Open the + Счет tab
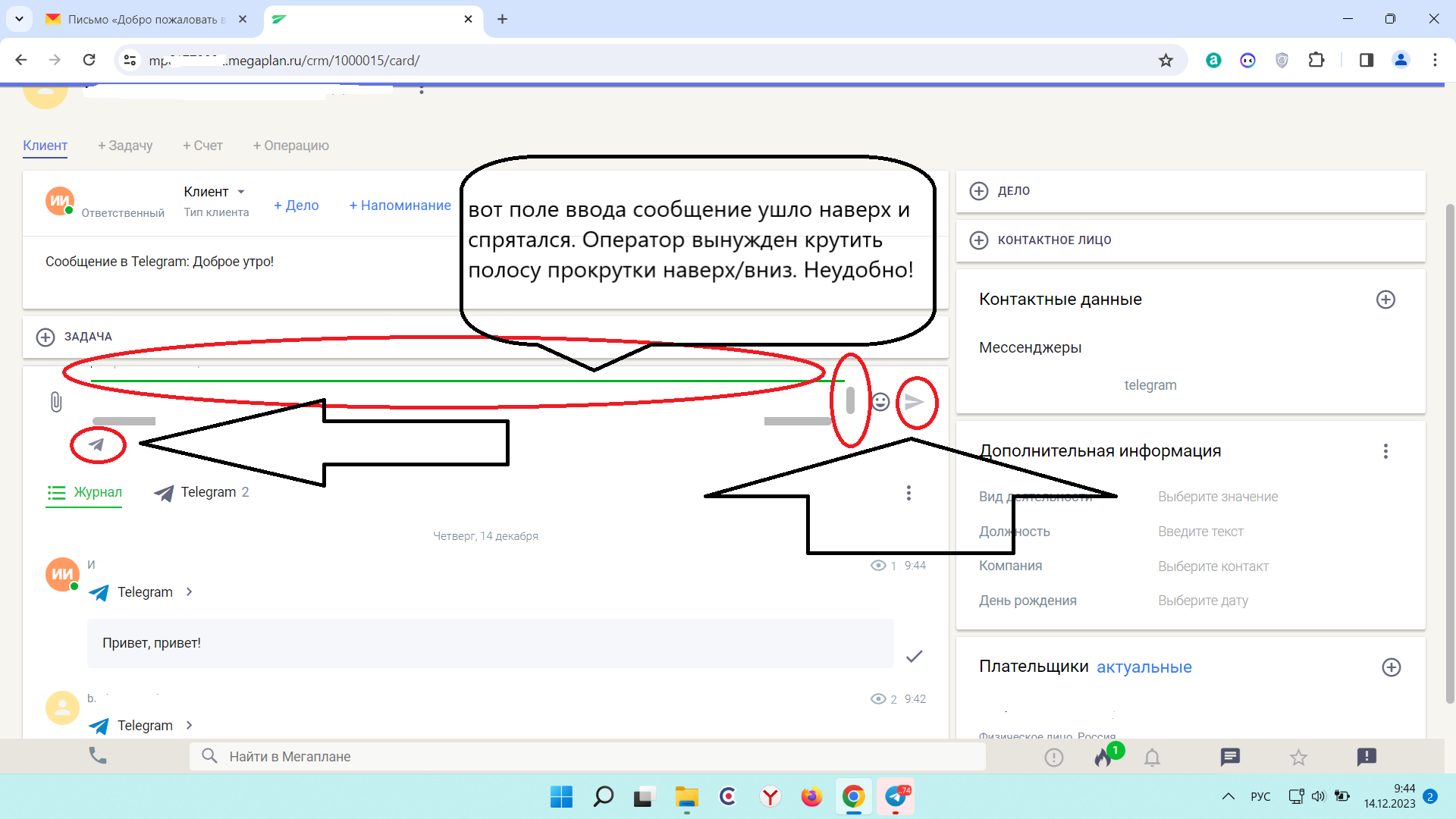The height and width of the screenshot is (819, 1456). pyautogui.click(x=202, y=146)
